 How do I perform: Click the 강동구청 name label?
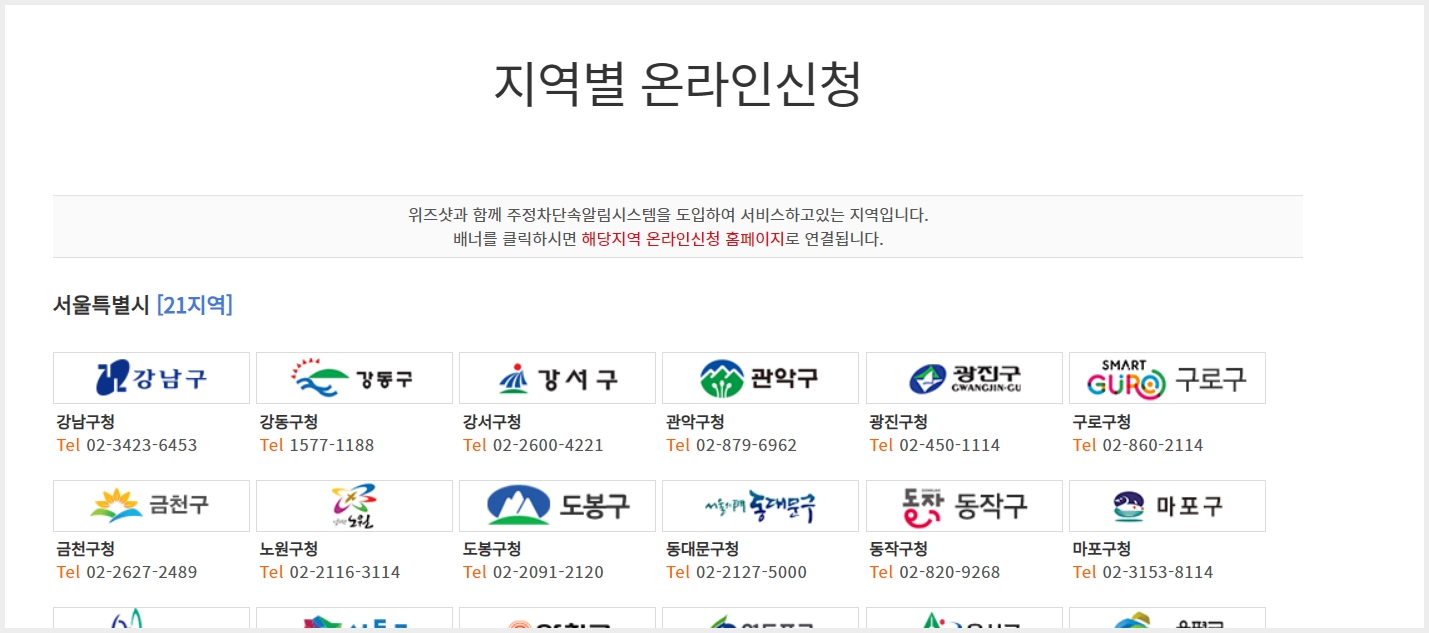[289, 422]
